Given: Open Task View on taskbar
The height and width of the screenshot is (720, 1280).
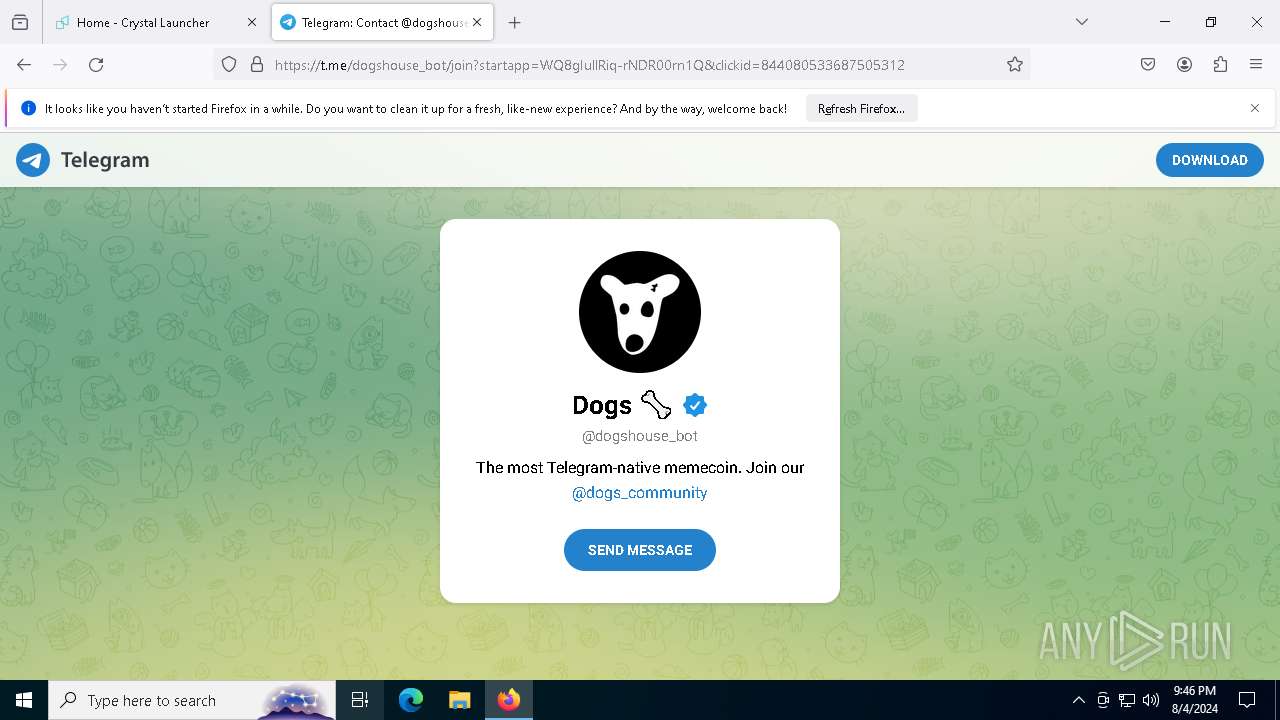Looking at the screenshot, I should 360,700.
